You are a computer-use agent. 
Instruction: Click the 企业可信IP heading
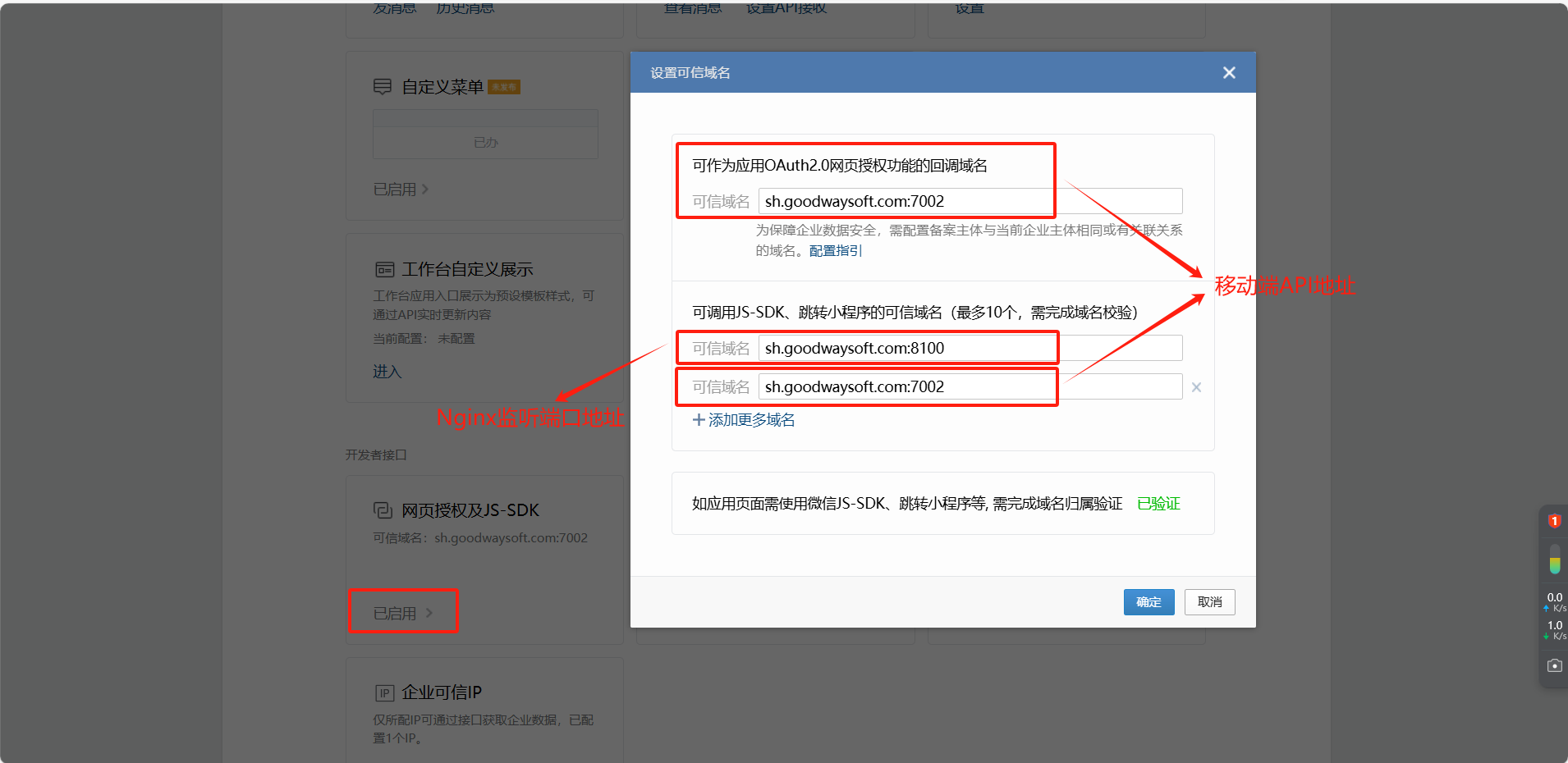coord(442,692)
